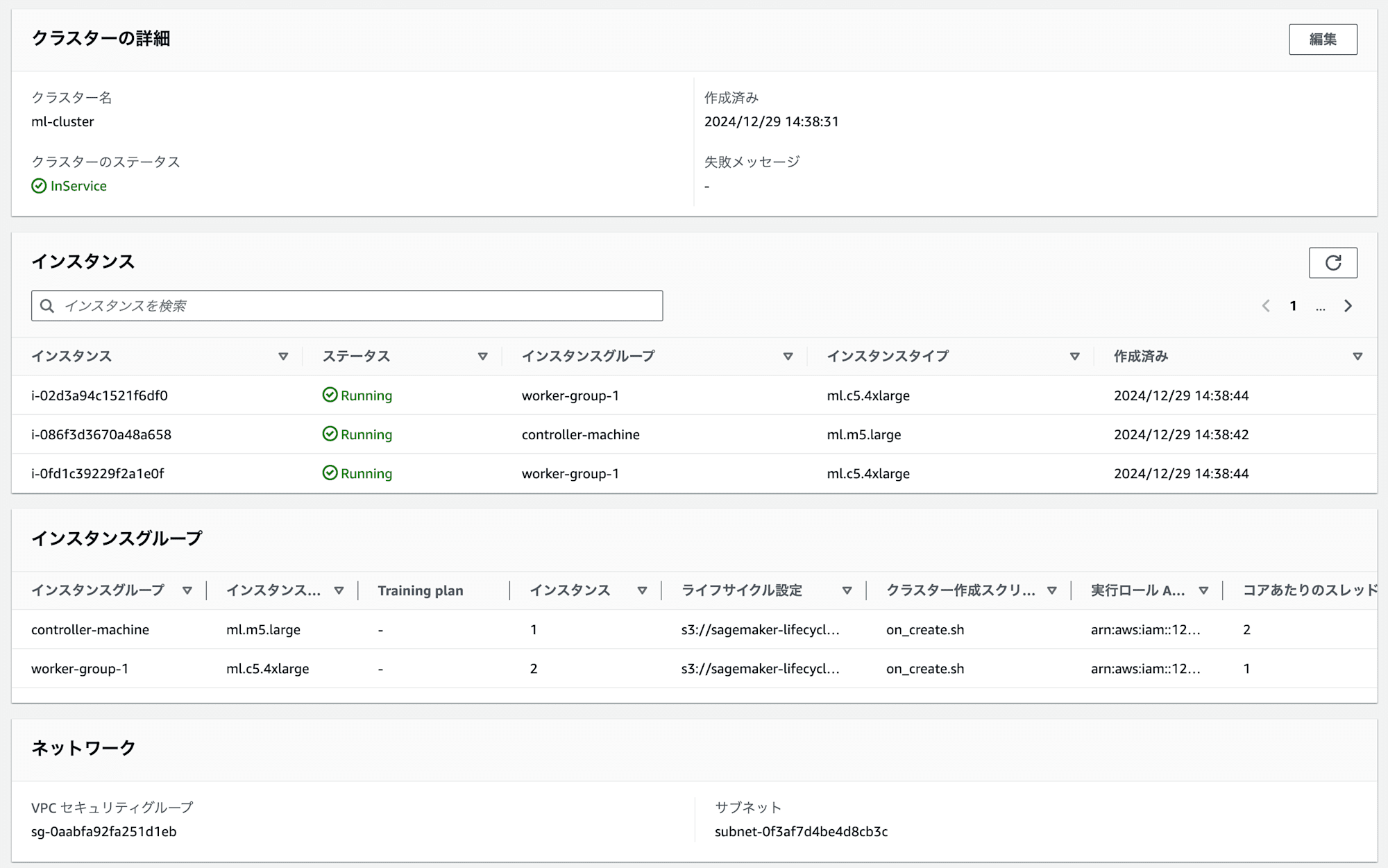Image resolution: width=1388 pixels, height=868 pixels.
Task: Click Running status icon for i-086f3d3670a48a658
Action: coord(330,434)
